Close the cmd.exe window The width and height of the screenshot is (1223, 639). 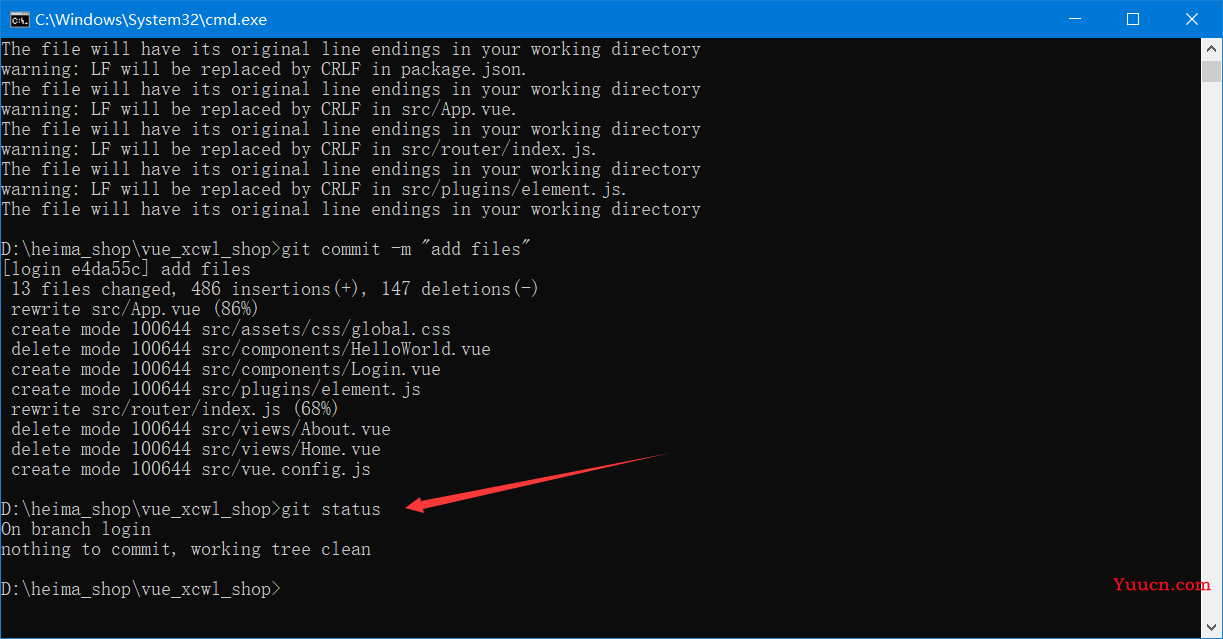pyautogui.click(x=1191, y=19)
